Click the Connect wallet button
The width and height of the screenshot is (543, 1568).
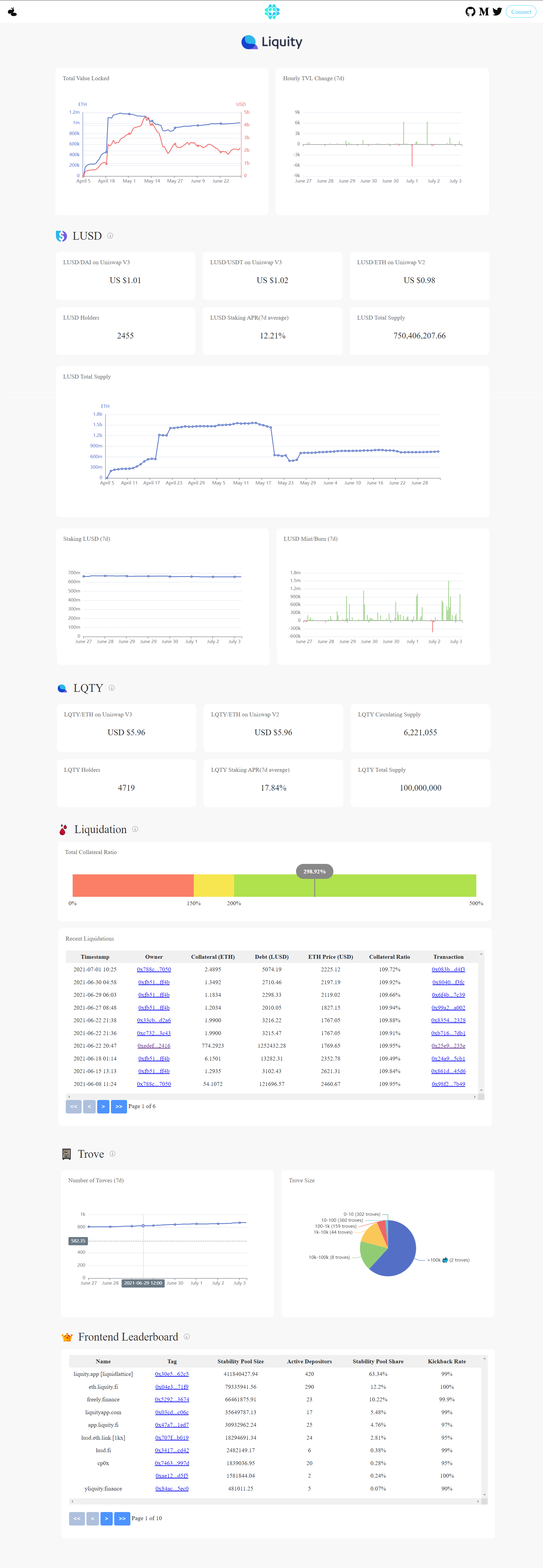(x=521, y=12)
